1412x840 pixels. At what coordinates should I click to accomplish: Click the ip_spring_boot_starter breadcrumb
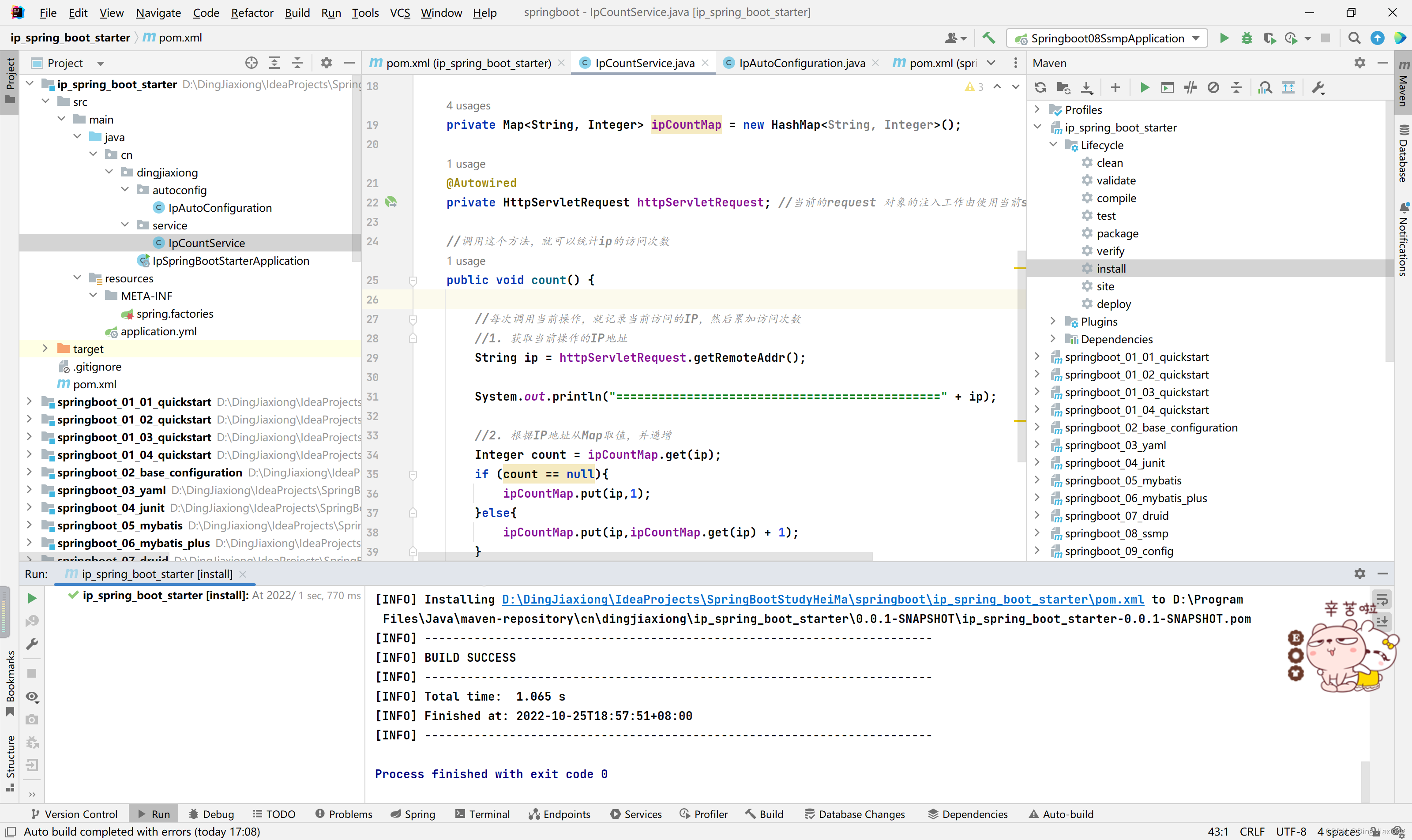70,38
